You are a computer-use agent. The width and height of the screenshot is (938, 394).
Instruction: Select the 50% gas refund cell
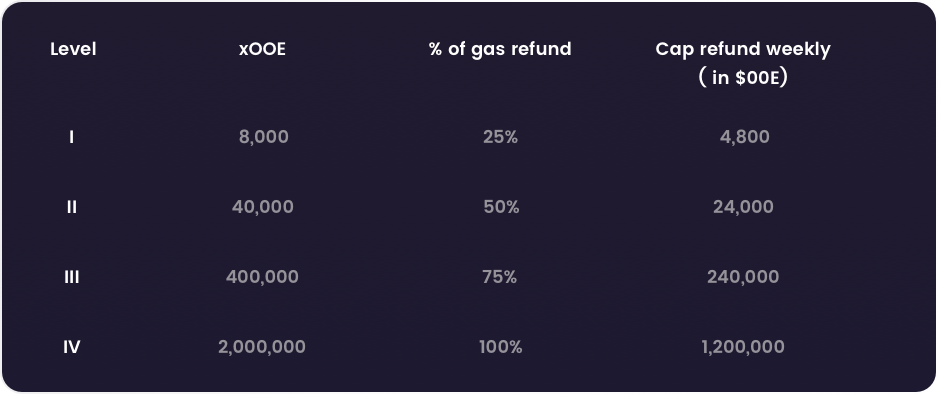(501, 207)
